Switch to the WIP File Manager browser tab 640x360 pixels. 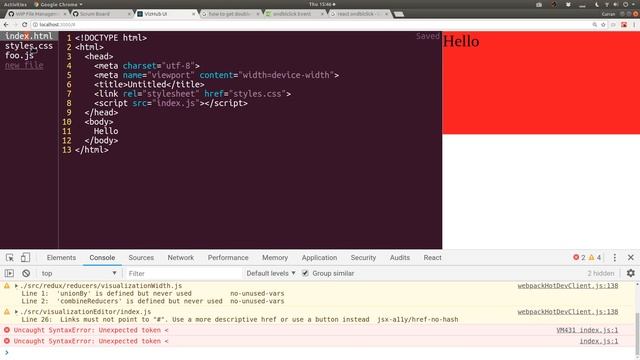click(x=37, y=14)
